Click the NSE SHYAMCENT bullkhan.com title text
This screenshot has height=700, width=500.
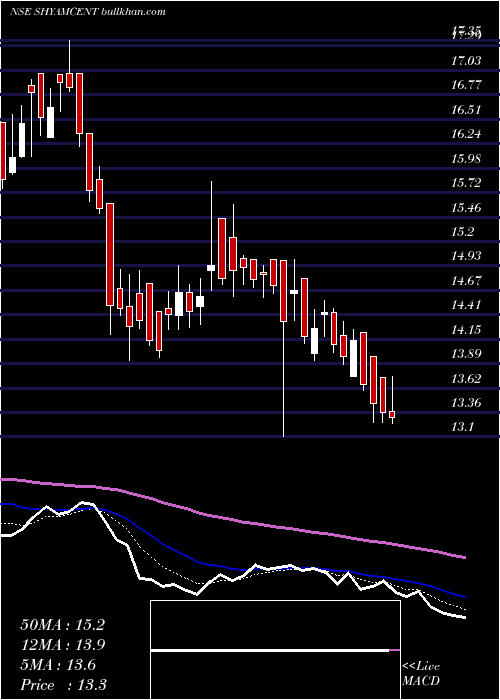[x=88, y=12]
